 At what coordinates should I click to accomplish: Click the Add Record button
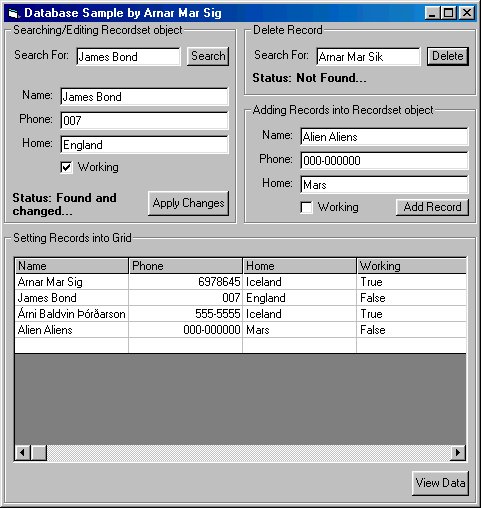(x=432, y=207)
